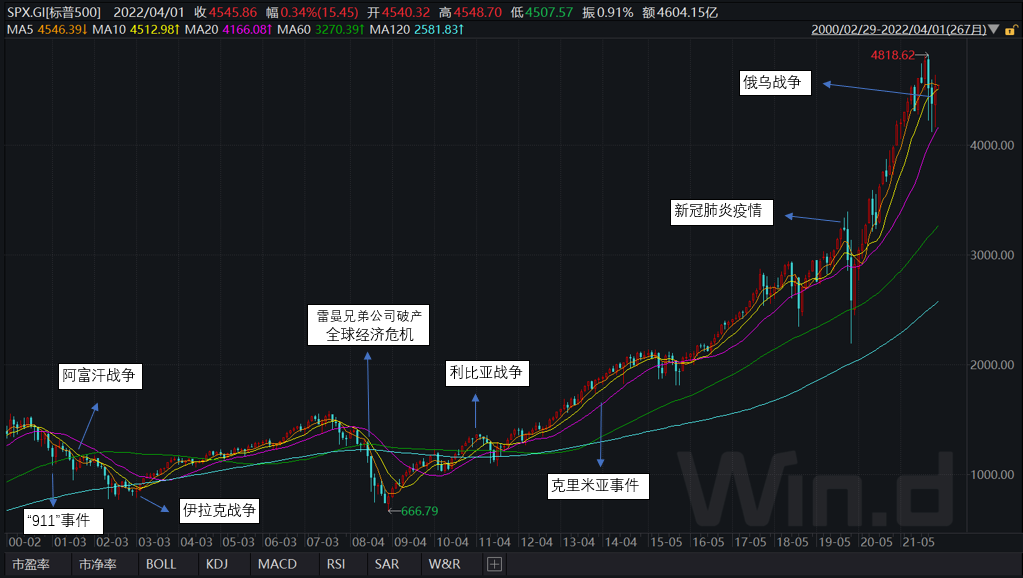
Task: Click the SPX.GI[标普500] ticker name
Action: click(54, 12)
